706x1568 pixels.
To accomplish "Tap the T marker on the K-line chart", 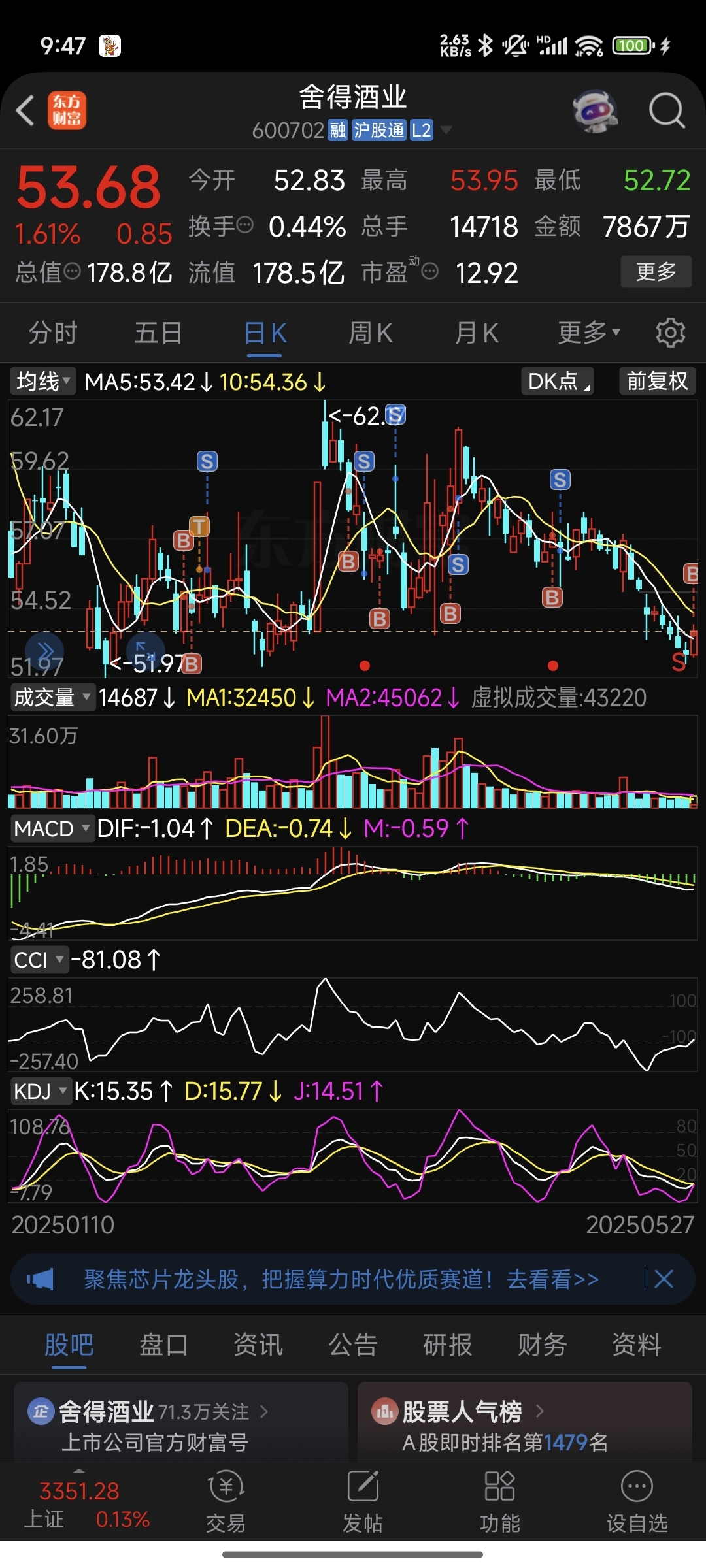I will pos(199,526).
